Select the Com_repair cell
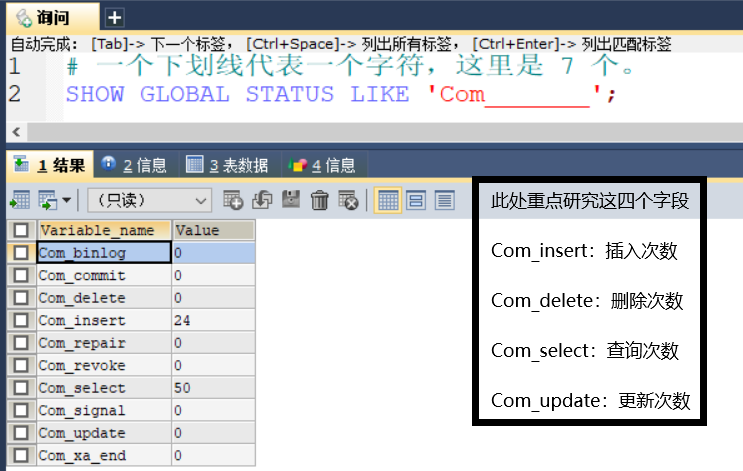The height and width of the screenshot is (471, 743). [x=104, y=343]
